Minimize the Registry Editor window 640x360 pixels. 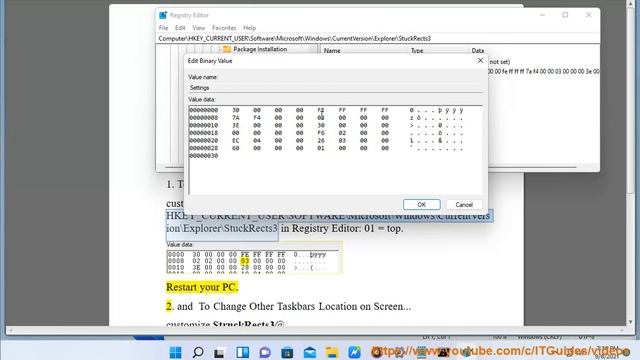[542, 15]
